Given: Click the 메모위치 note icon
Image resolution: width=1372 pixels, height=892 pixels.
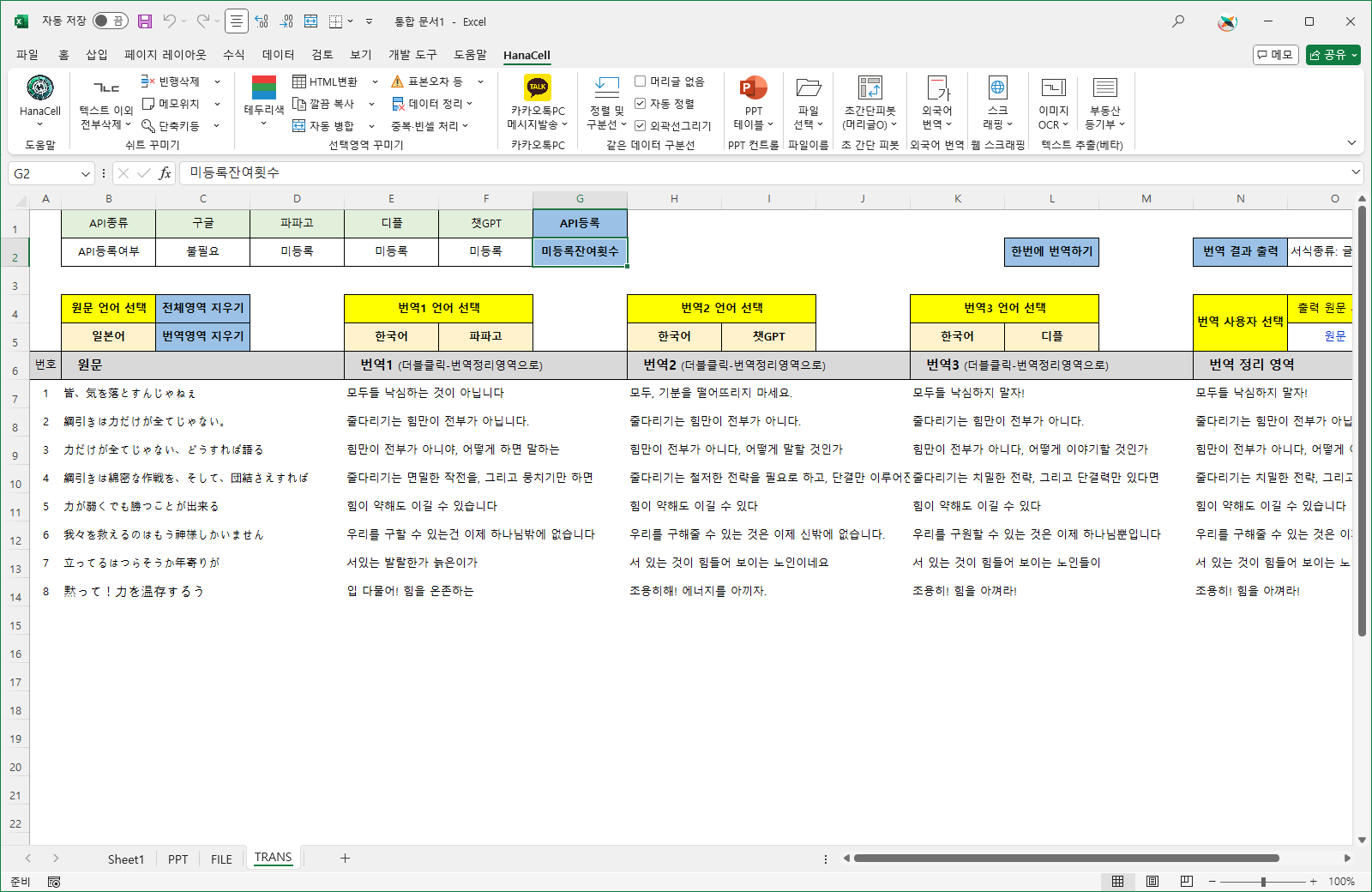Looking at the screenshot, I should 148,104.
